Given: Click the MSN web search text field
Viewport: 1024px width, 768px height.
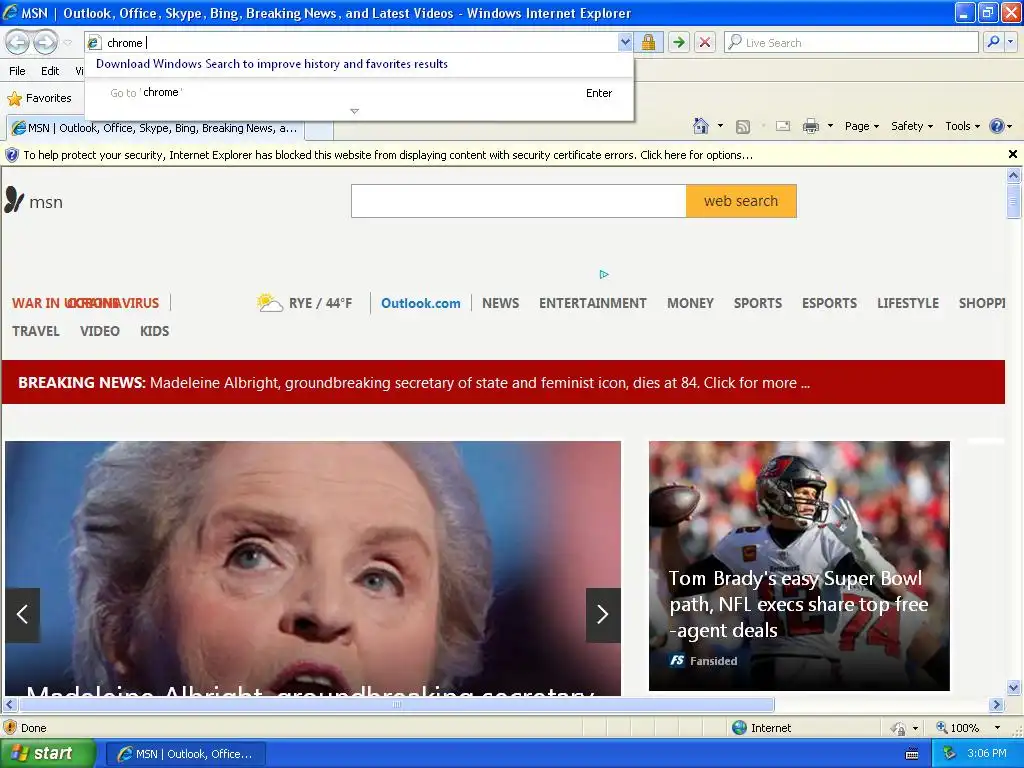Looking at the screenshot, I should click(x=519, y=201).
